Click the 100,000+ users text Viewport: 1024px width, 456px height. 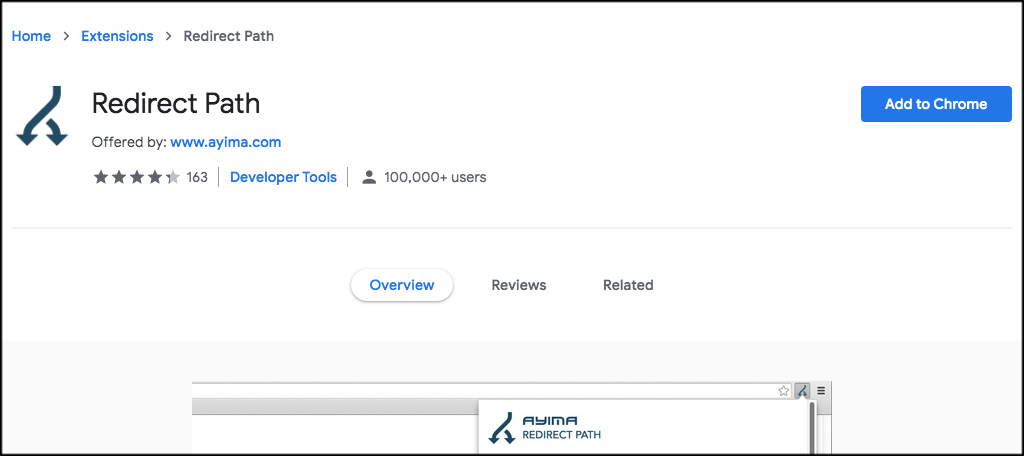(x=435, y=177)
